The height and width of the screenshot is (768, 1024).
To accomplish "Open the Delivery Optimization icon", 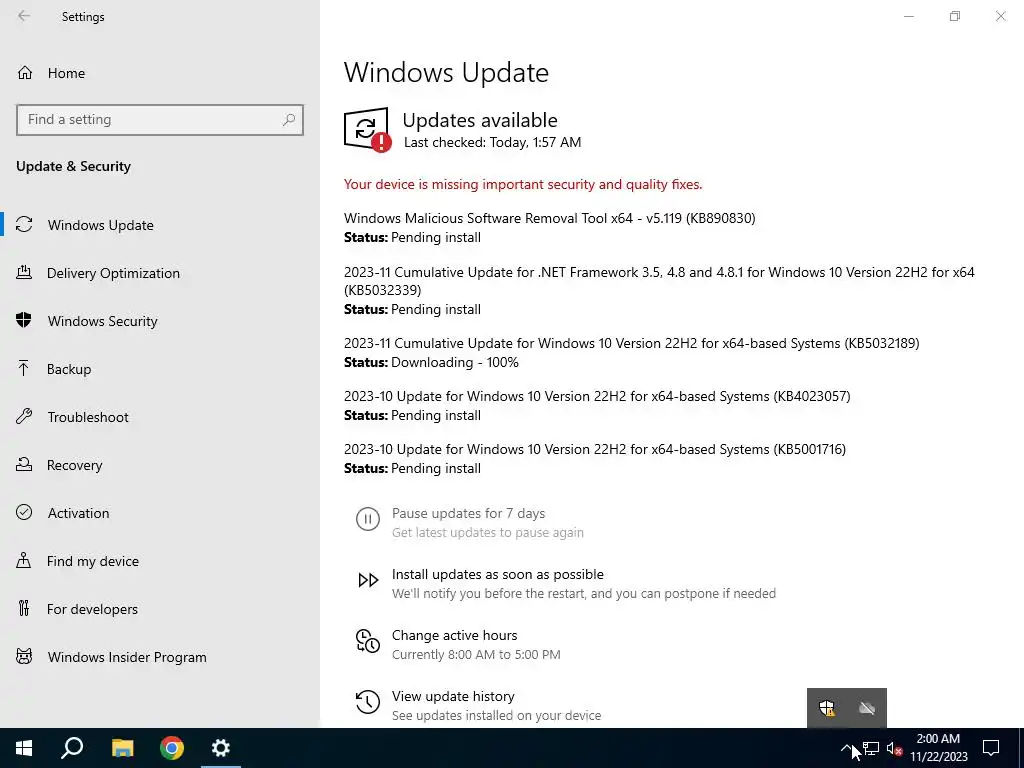I will 24,272.
